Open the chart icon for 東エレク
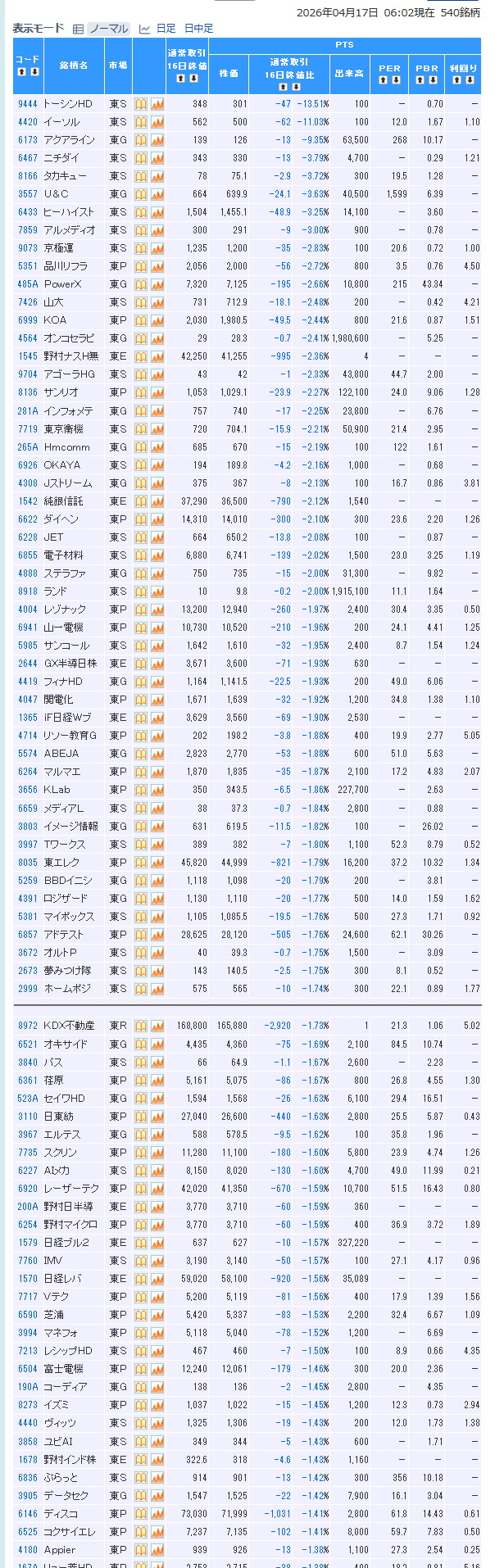This screenshot has width=495, height=1568. pos(157,863)
